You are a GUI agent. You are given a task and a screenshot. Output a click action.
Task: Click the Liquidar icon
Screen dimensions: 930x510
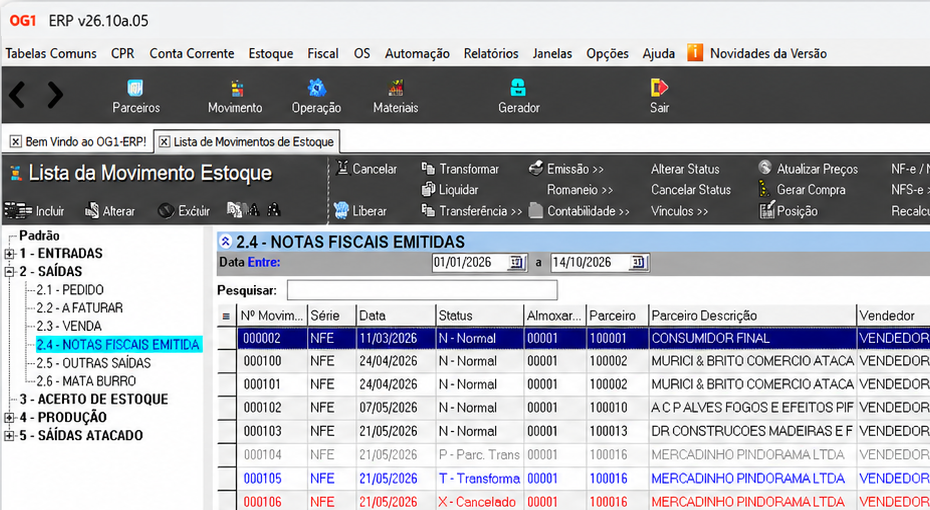(x=428, y=189)
